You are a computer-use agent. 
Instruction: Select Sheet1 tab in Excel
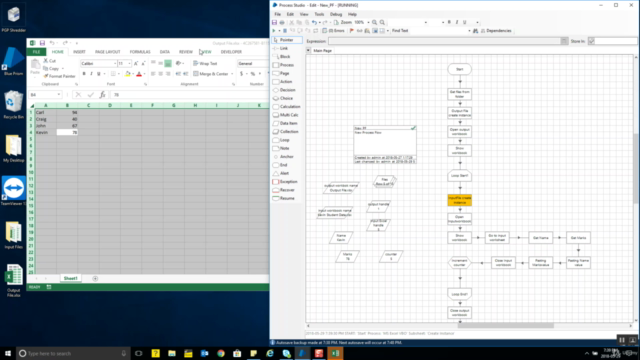click(70, 278)
